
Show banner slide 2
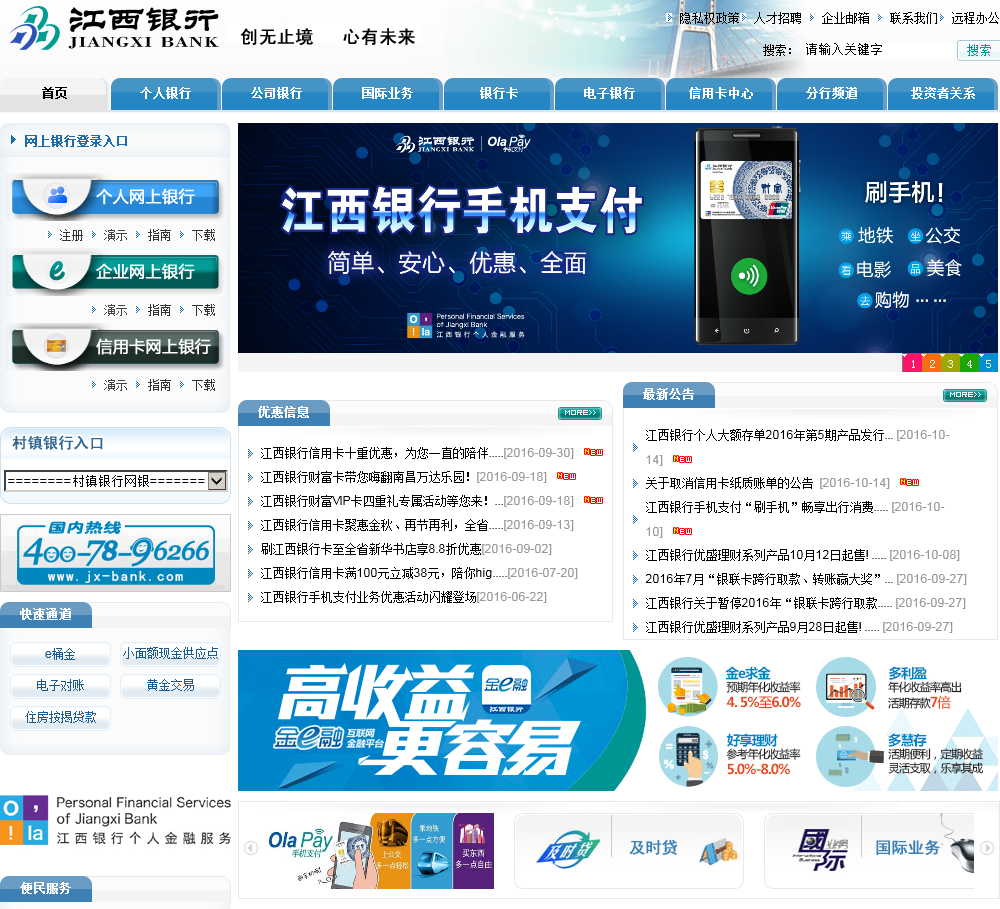coord(931,363)
